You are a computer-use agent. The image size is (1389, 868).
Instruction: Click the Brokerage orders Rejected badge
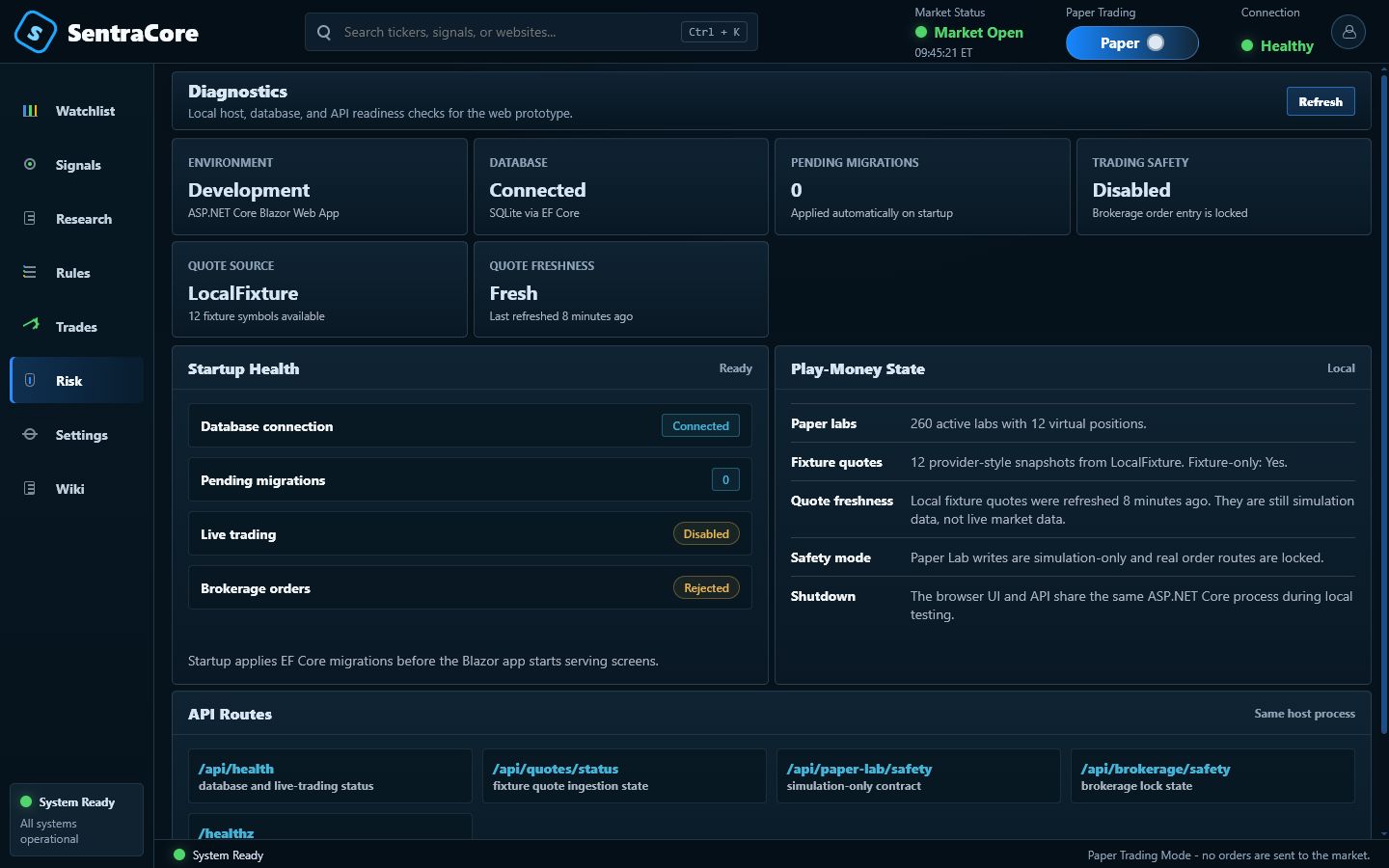[706, 587]
